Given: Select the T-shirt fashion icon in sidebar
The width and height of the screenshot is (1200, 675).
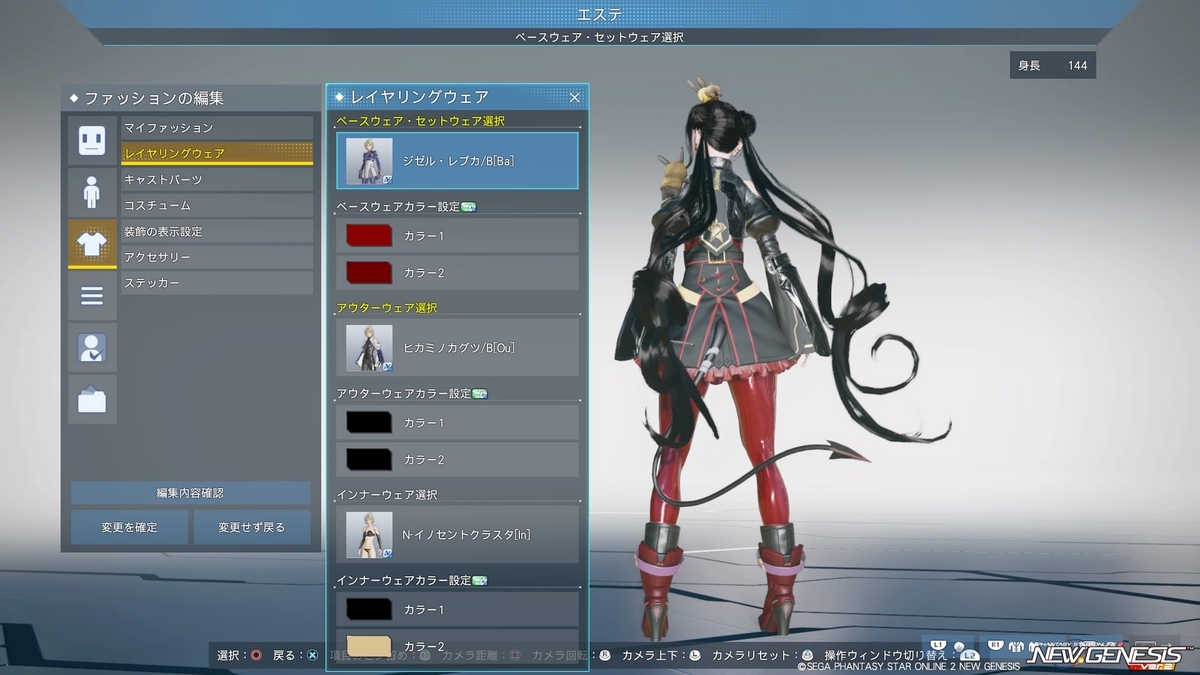Looking at the screenshot, I should [x=92, y=244].
